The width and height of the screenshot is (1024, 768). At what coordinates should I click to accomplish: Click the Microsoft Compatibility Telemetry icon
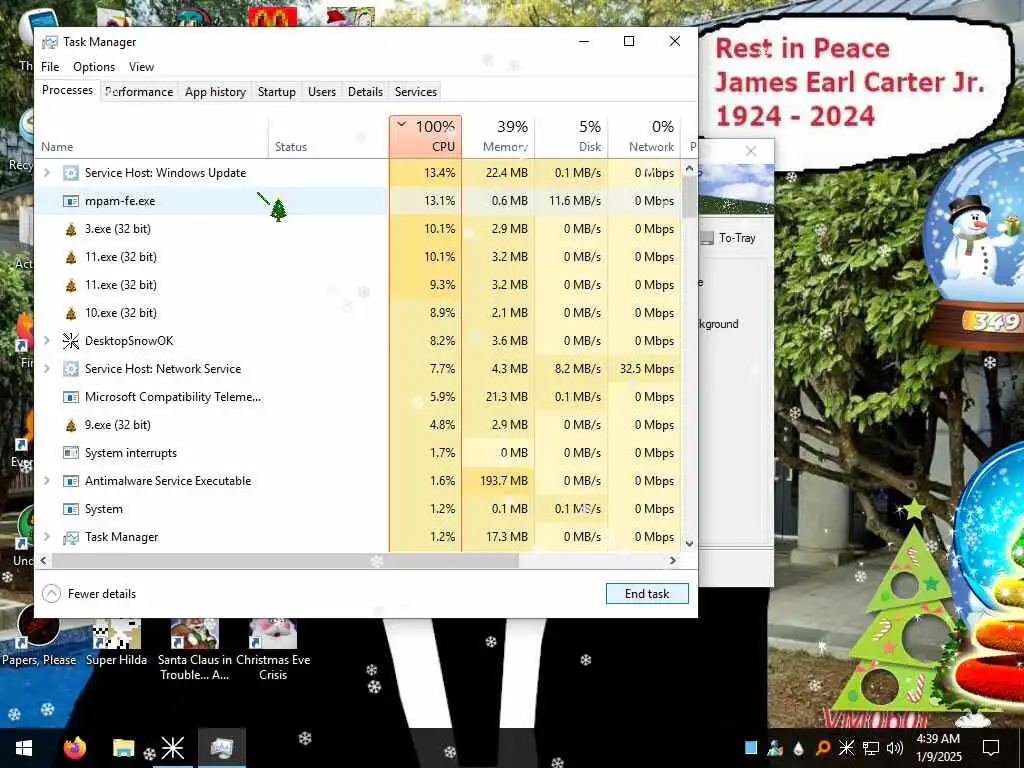pos(71,397)
